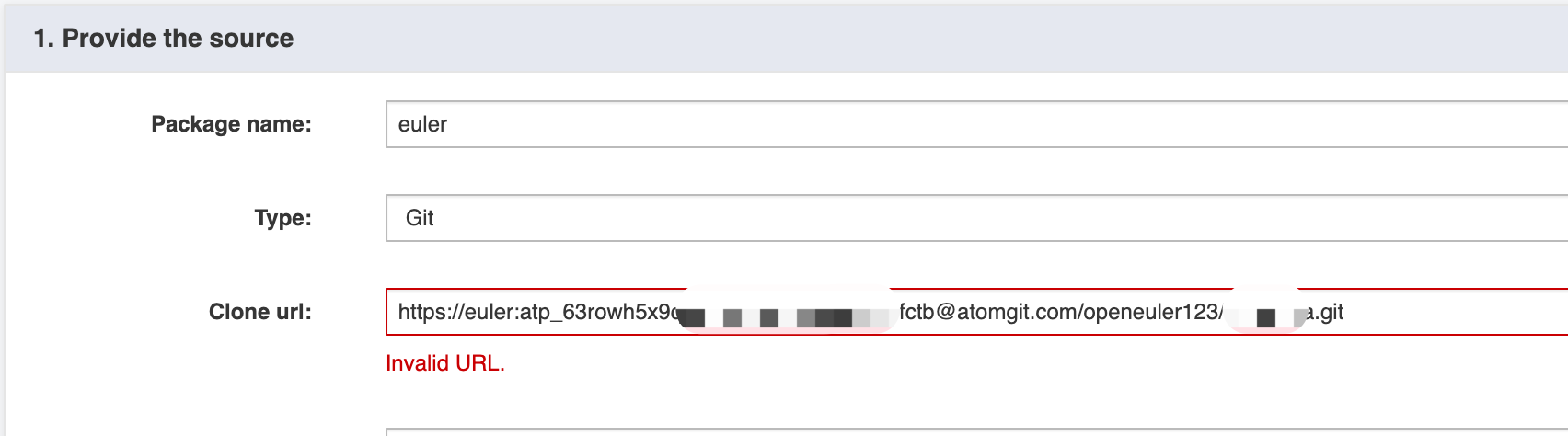Viewport: 1568px width, 436px height.
Task: Place cursor on "euler" text in Package name
Action: click(x=422, y=124)
